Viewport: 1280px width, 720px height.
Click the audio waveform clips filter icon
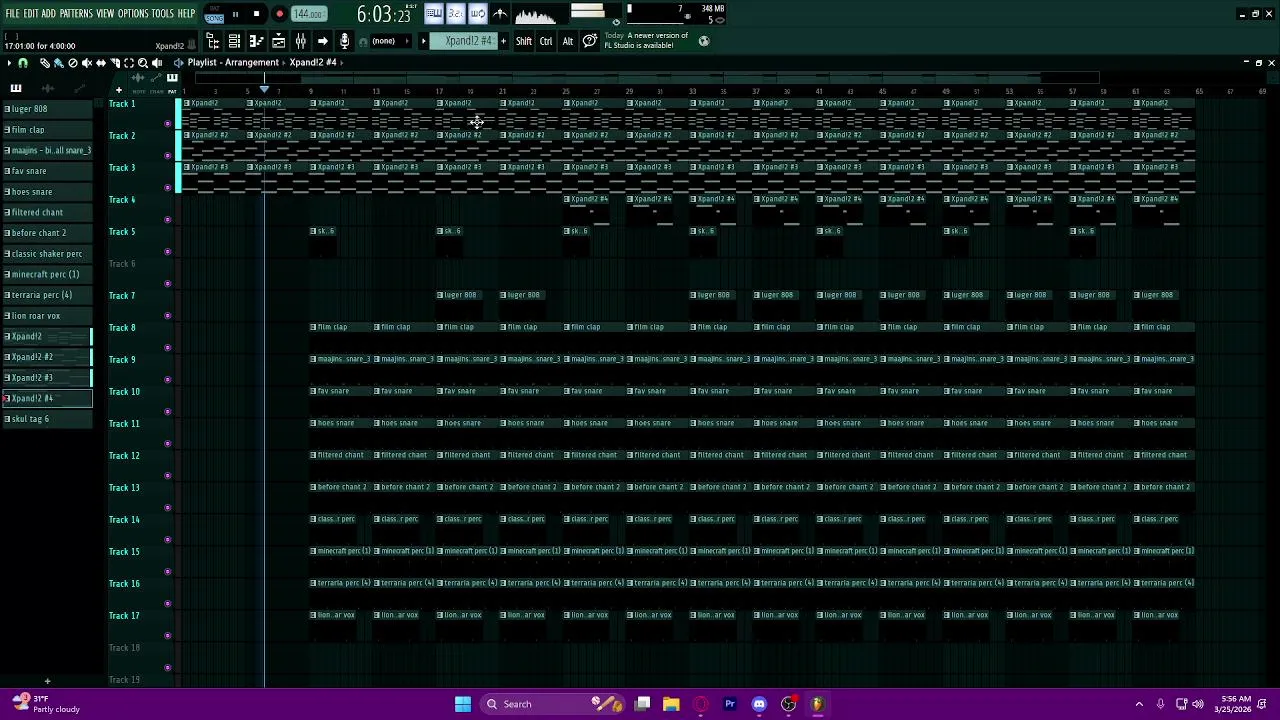48,88
